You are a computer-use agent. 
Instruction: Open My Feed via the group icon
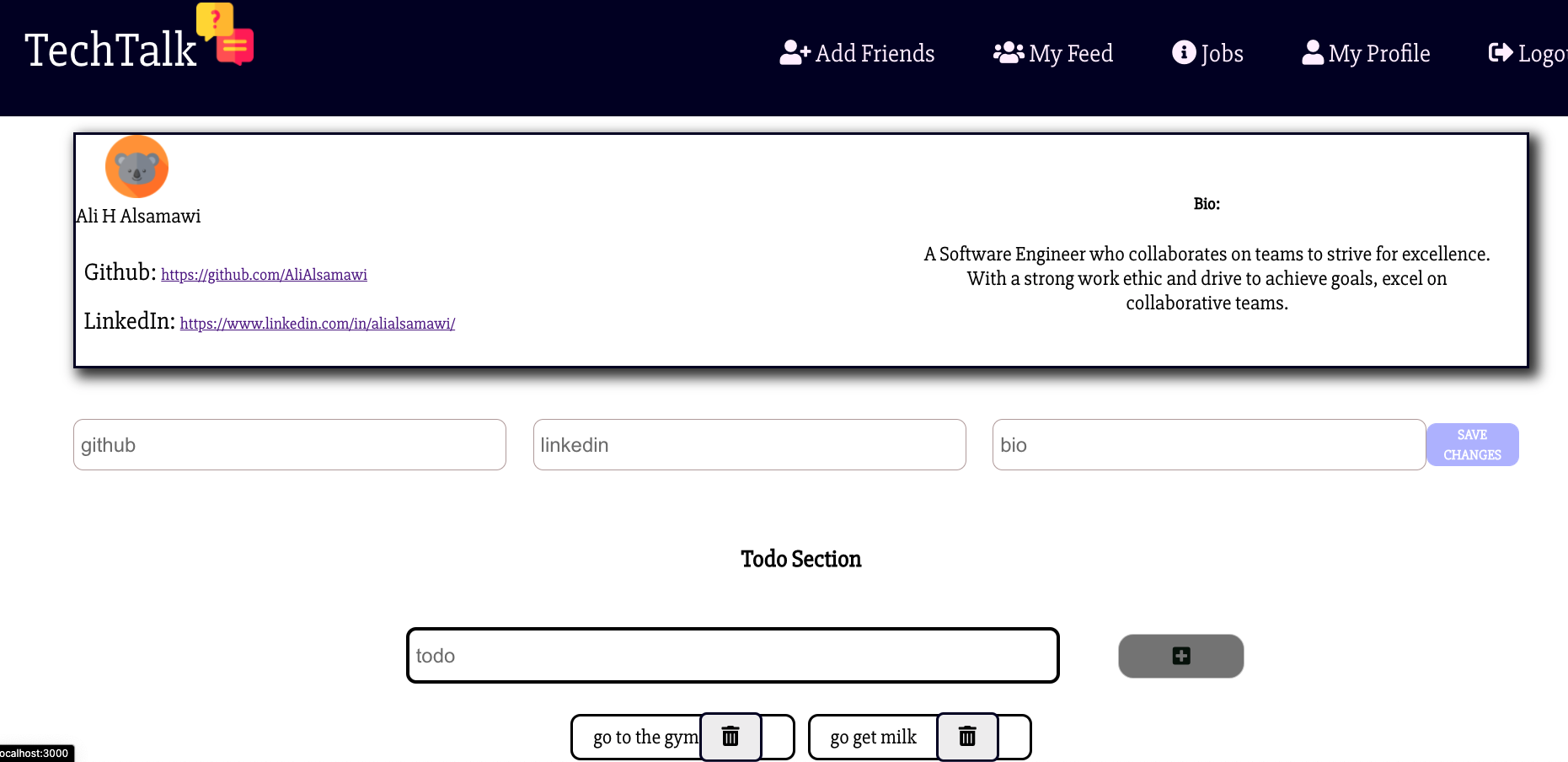pos(1008,52)
